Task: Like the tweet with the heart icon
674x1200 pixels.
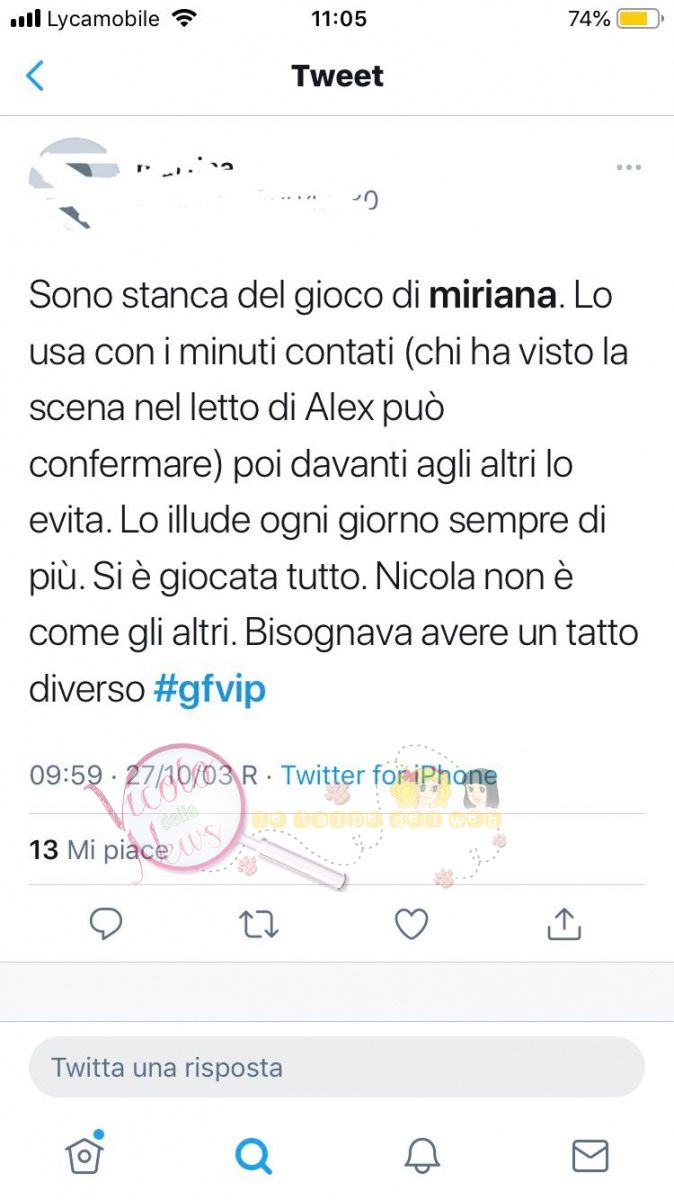Action: [411, 924]
